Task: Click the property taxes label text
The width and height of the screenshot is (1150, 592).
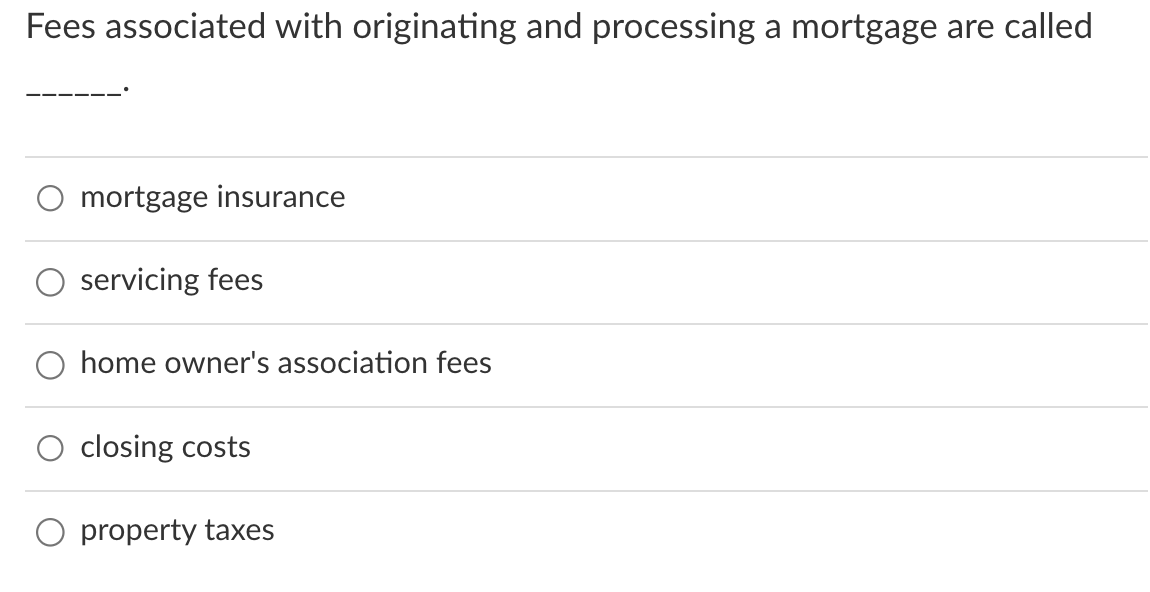Action: point(177,531)
